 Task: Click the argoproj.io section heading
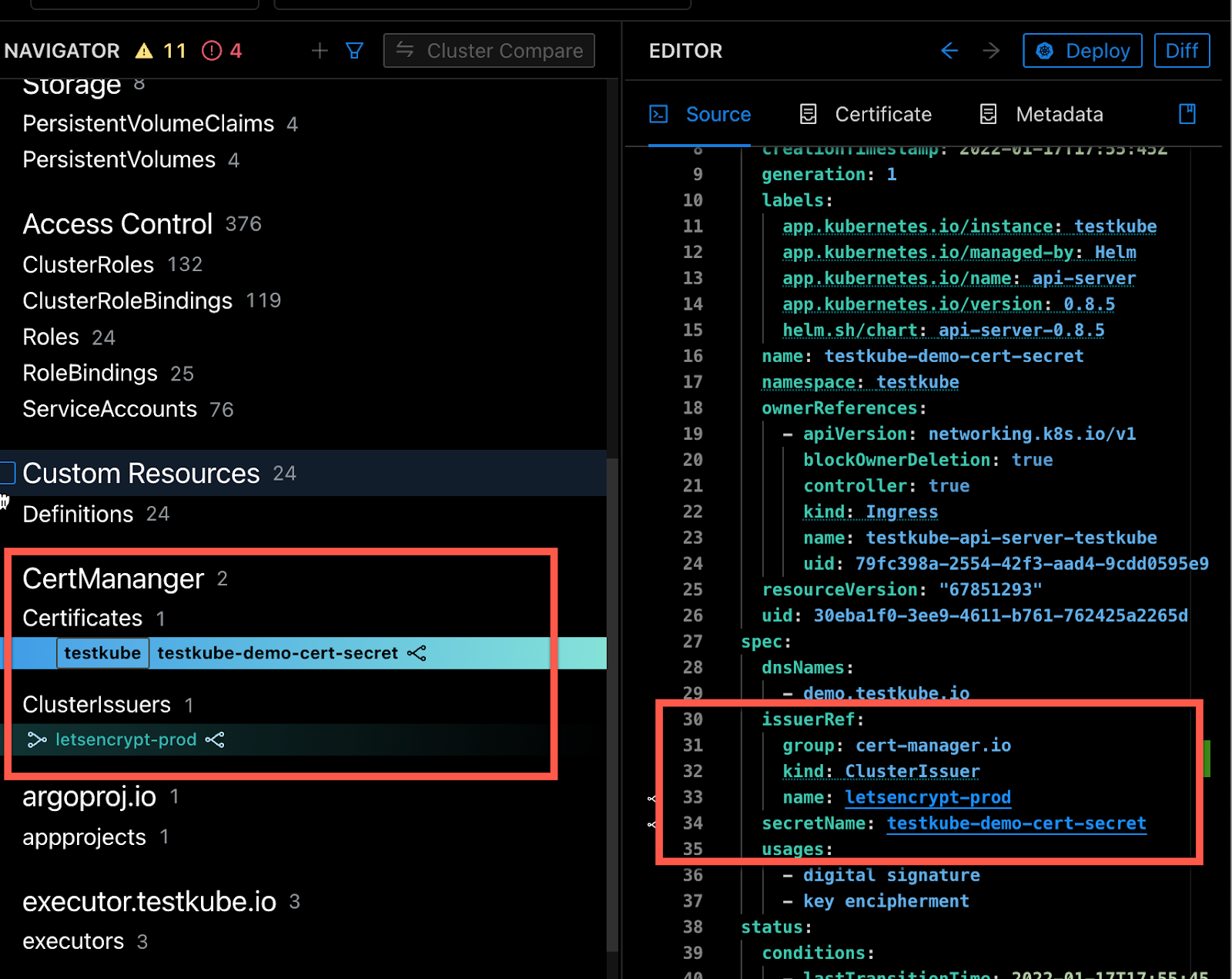click(x=89, y=796)
